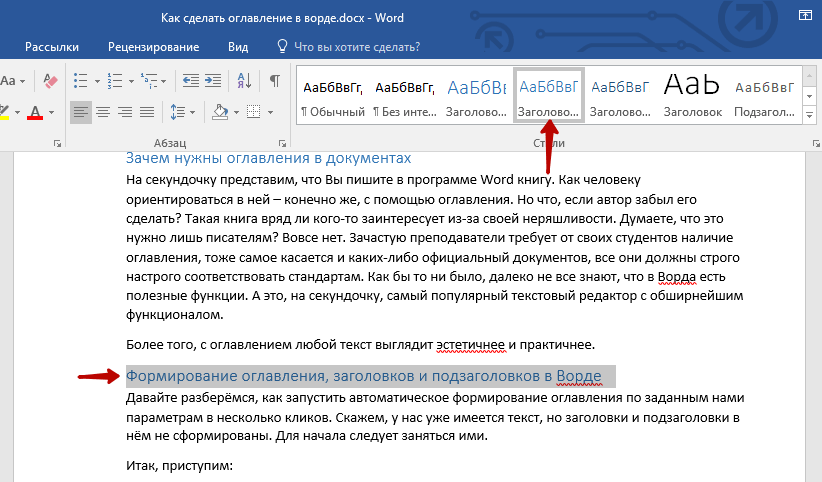Expand the font color dropdown arrow
822x482 pixels.
pos(53,111)
